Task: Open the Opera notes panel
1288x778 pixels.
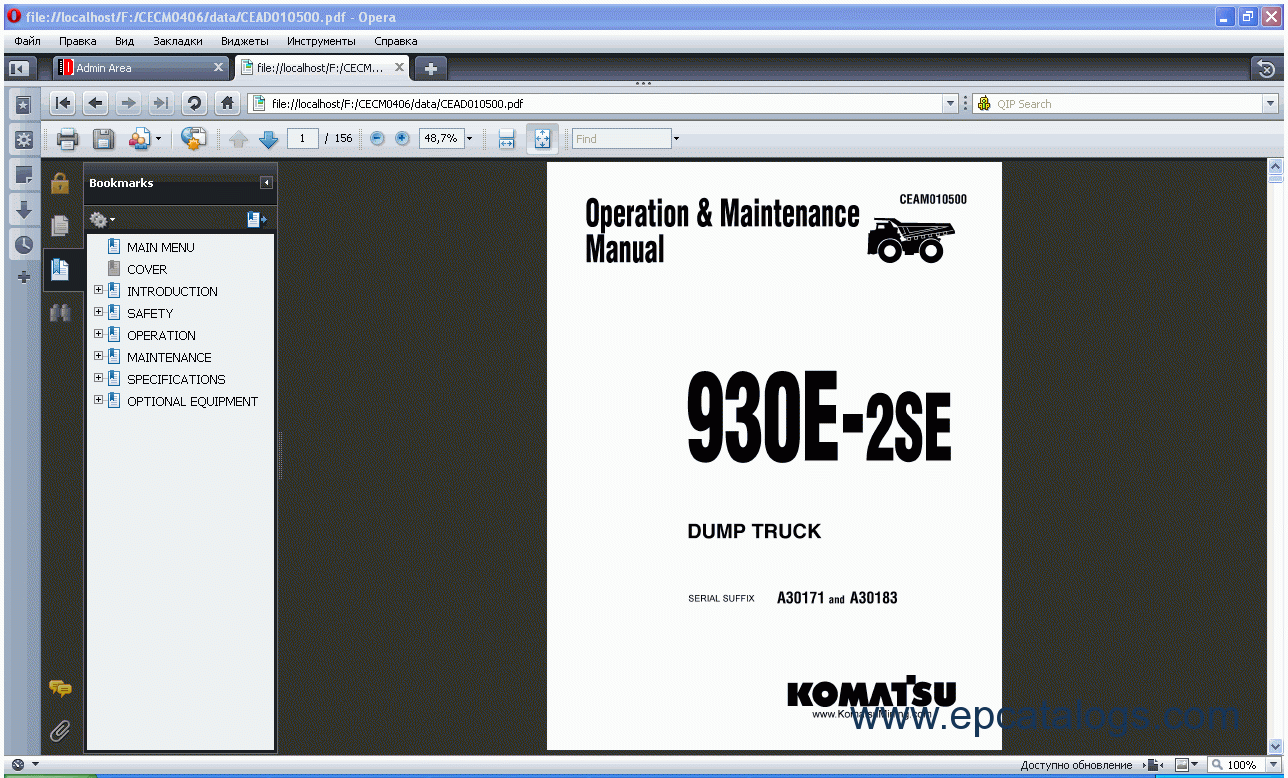Action: tap(23, 175)
